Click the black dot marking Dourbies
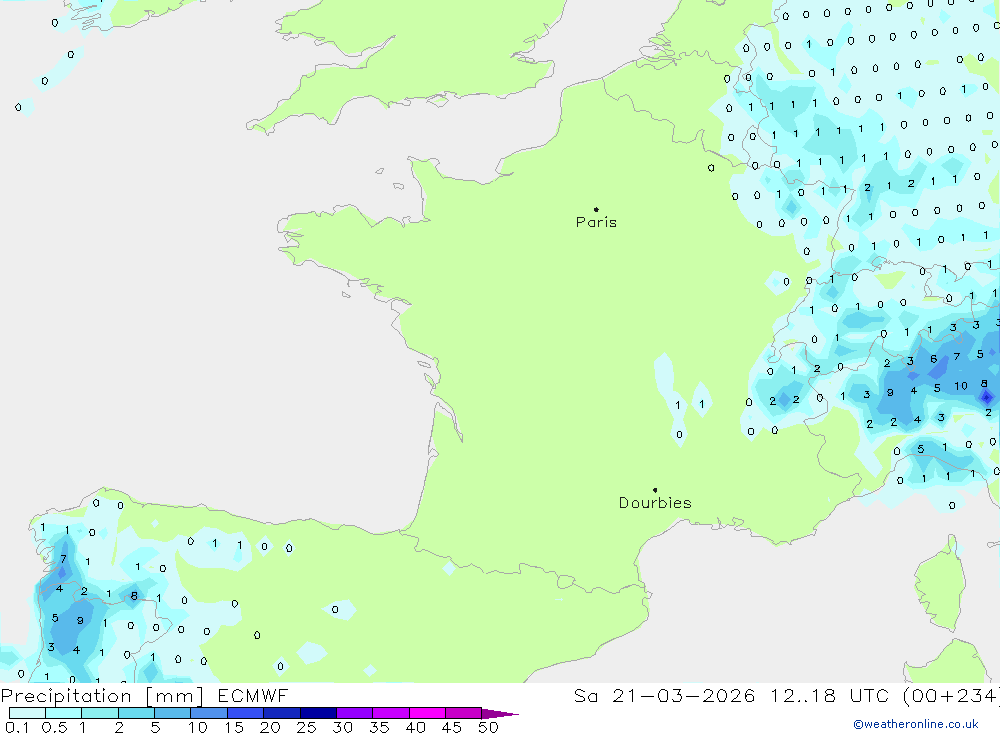The image size is (1000, 733). (655, 490)
